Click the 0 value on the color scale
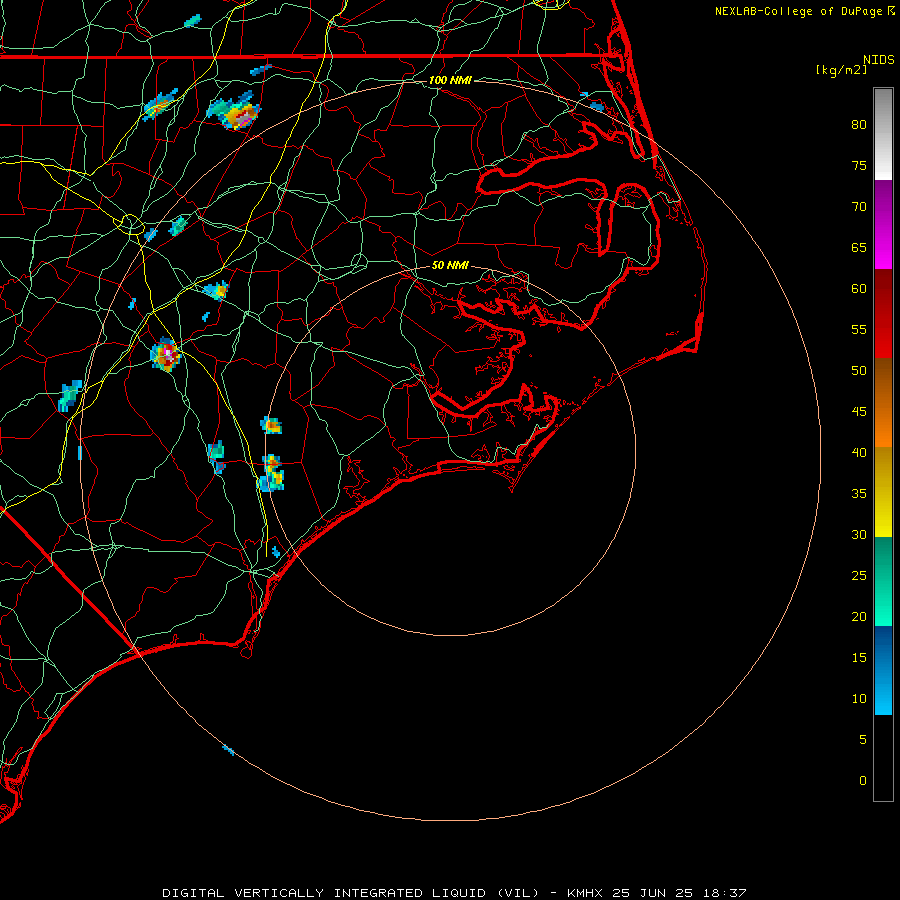The image size is (900, 900). point(863,781)
